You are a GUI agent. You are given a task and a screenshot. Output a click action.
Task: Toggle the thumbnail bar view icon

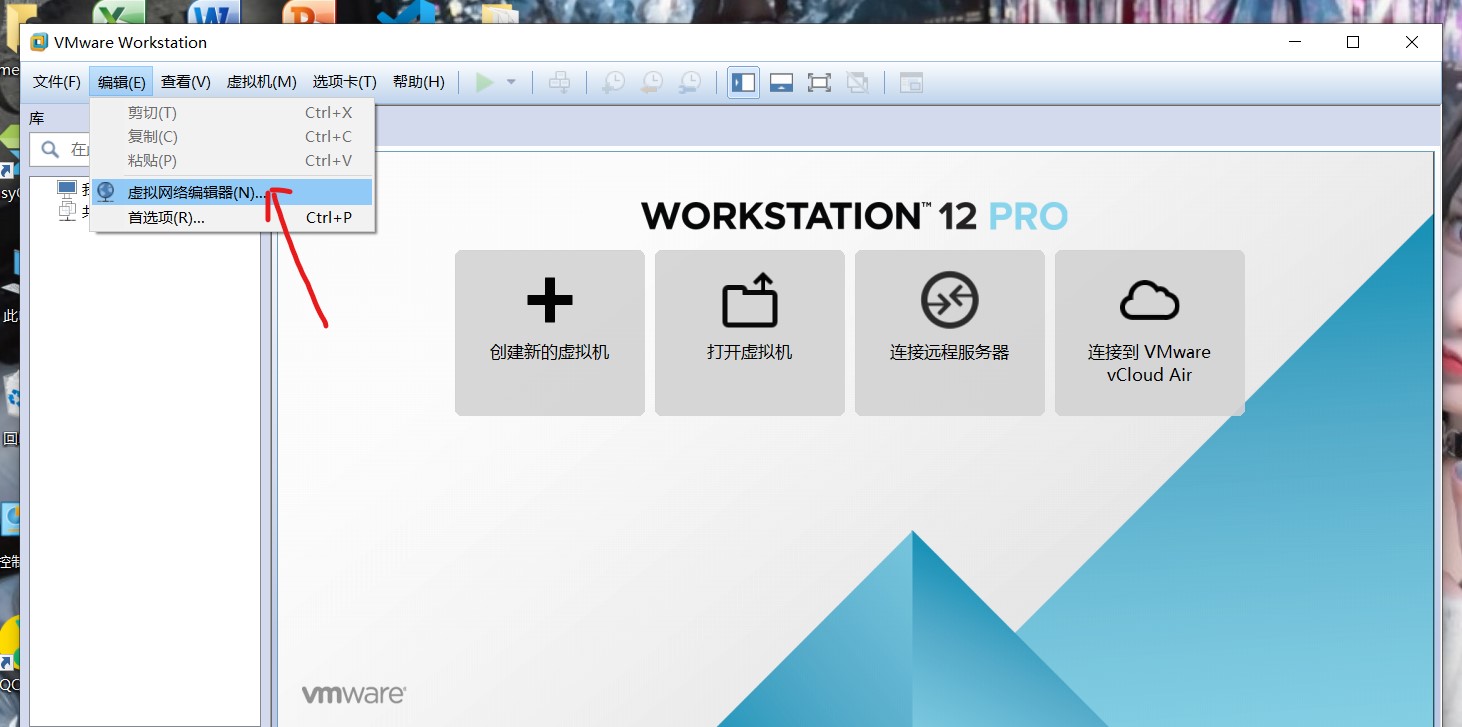(781, 82)
